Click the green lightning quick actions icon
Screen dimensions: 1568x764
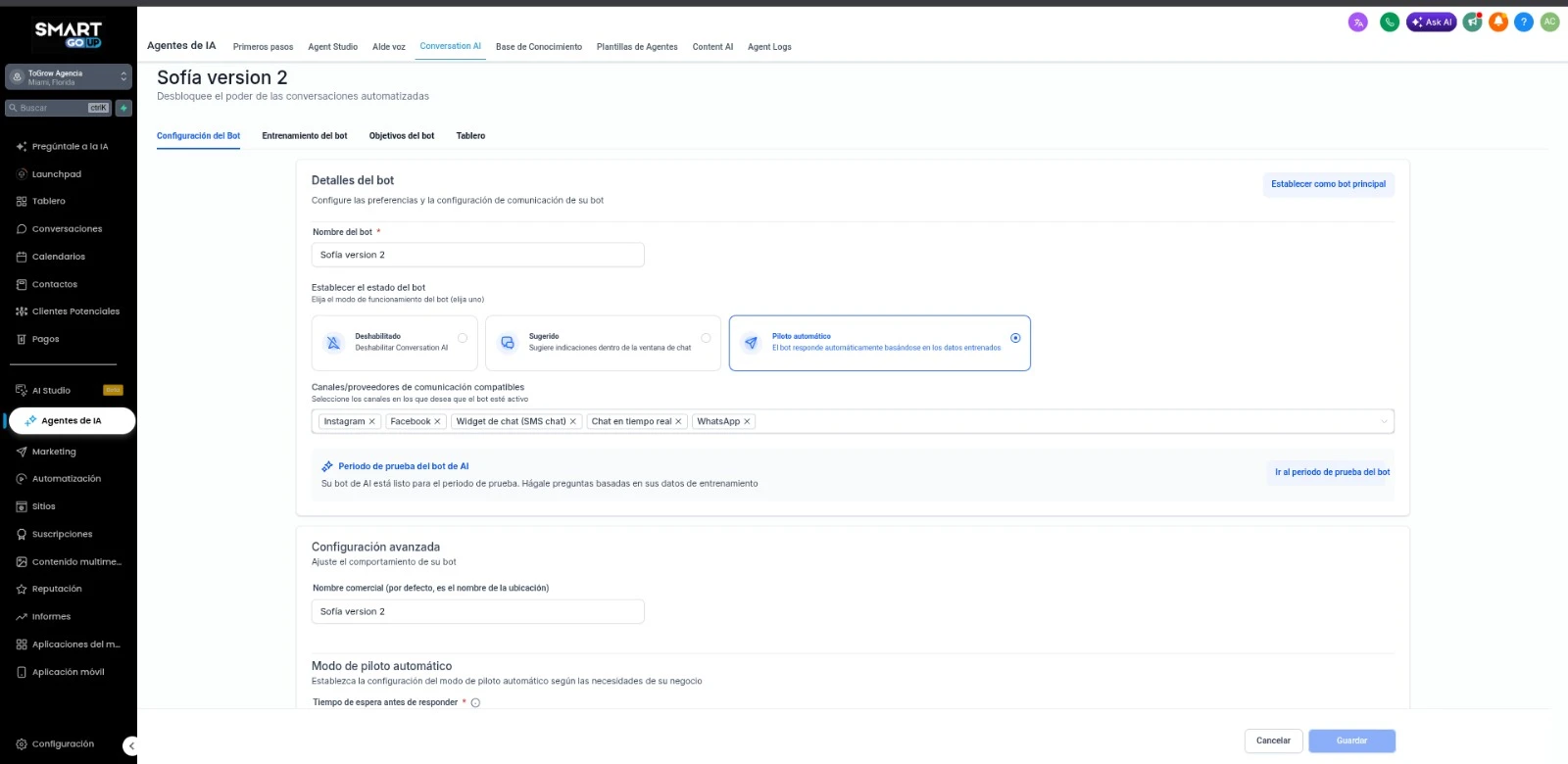click(124, 108)
